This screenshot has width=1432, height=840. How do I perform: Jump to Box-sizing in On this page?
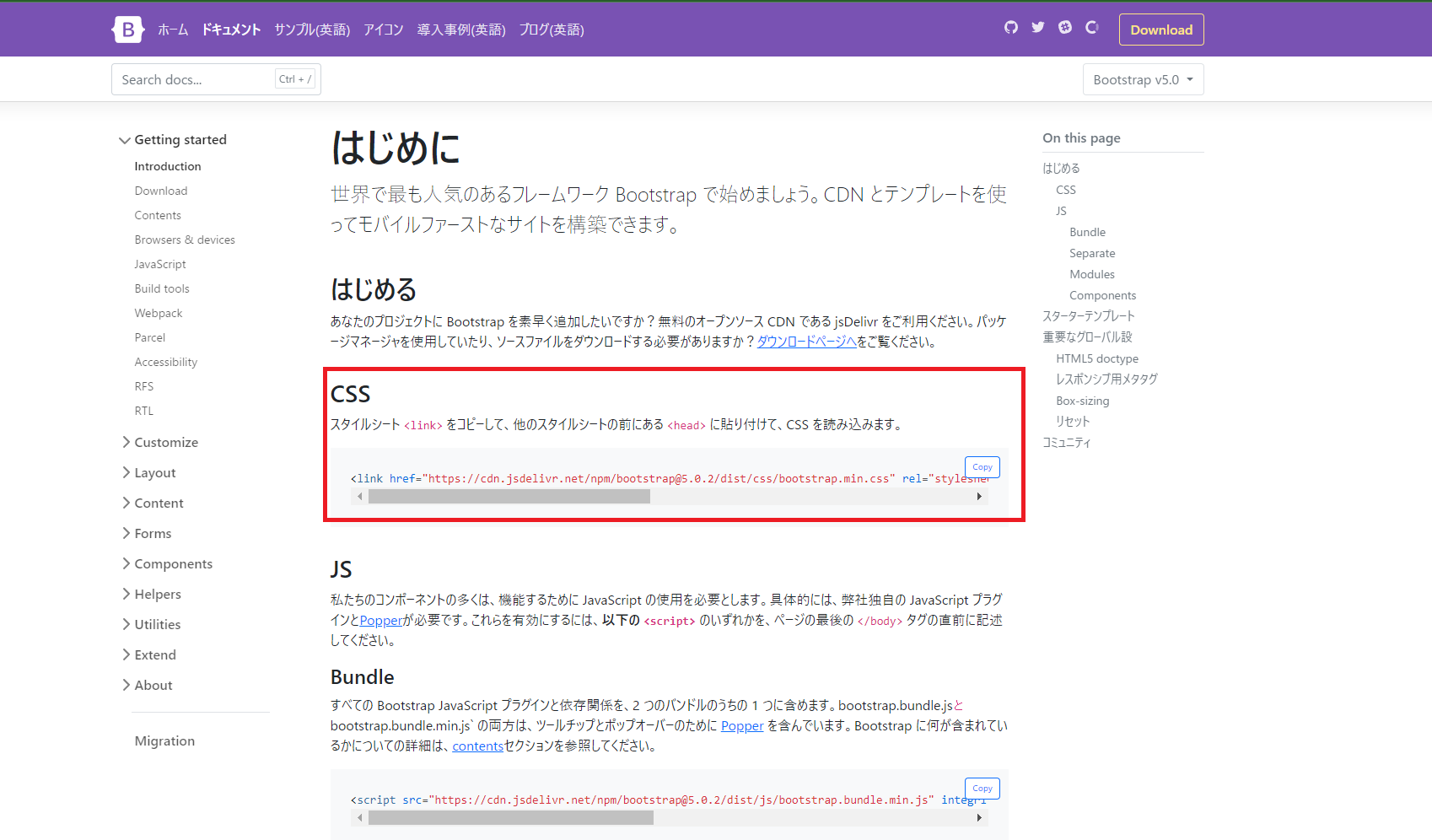1082,401
